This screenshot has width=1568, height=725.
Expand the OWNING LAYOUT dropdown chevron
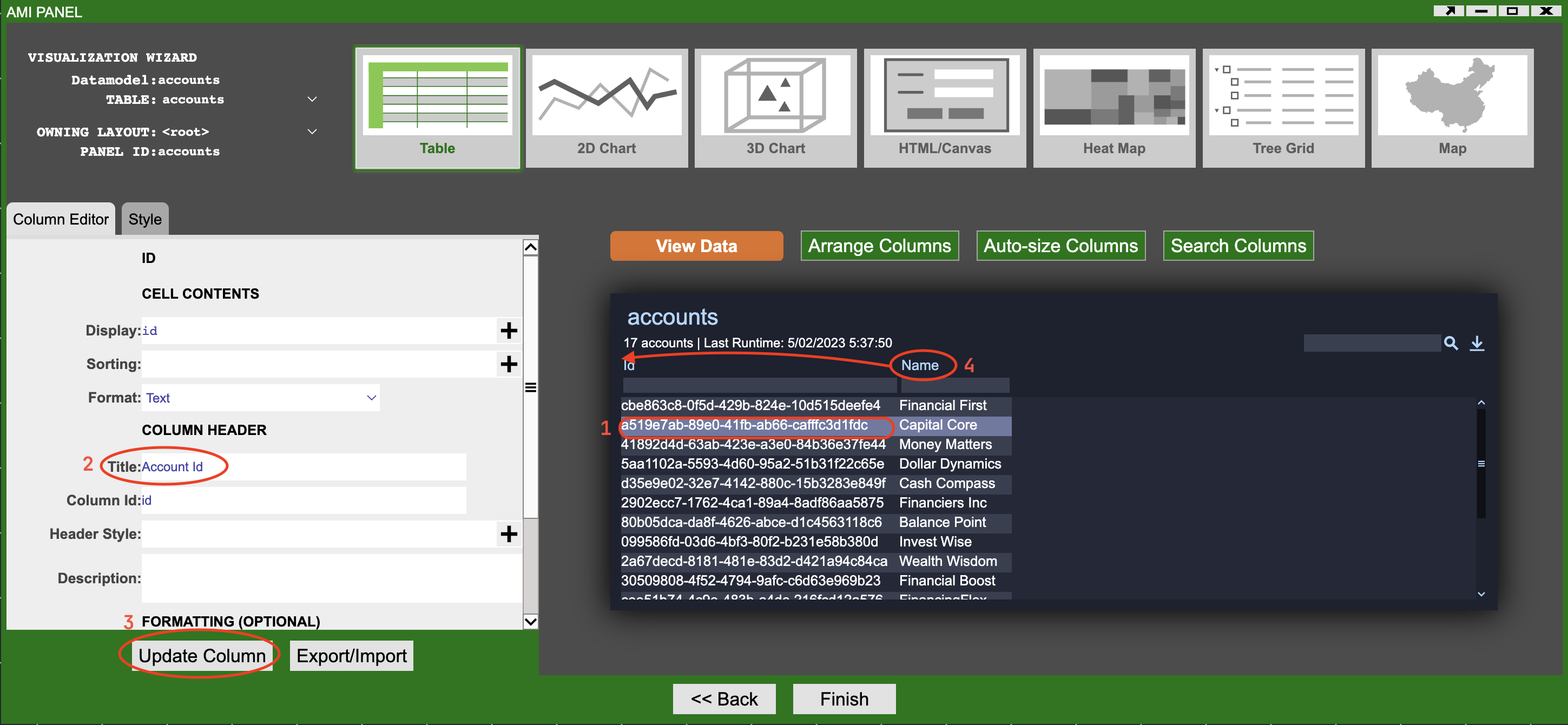(312, 131)
